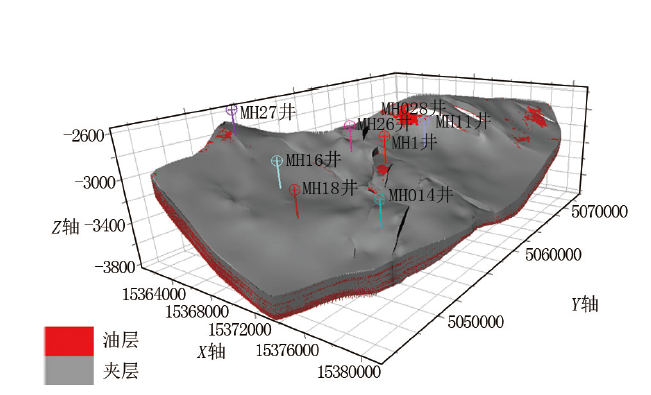Screen dimensions: 651x395
Task: Select the 油层 legend label
Action: point(120,340)
